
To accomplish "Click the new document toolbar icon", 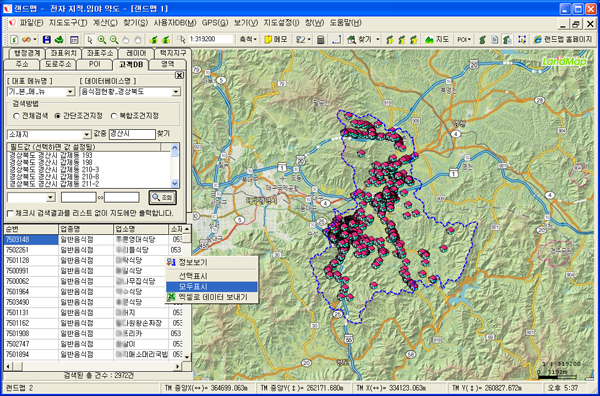I will click(x=14, y=39).
